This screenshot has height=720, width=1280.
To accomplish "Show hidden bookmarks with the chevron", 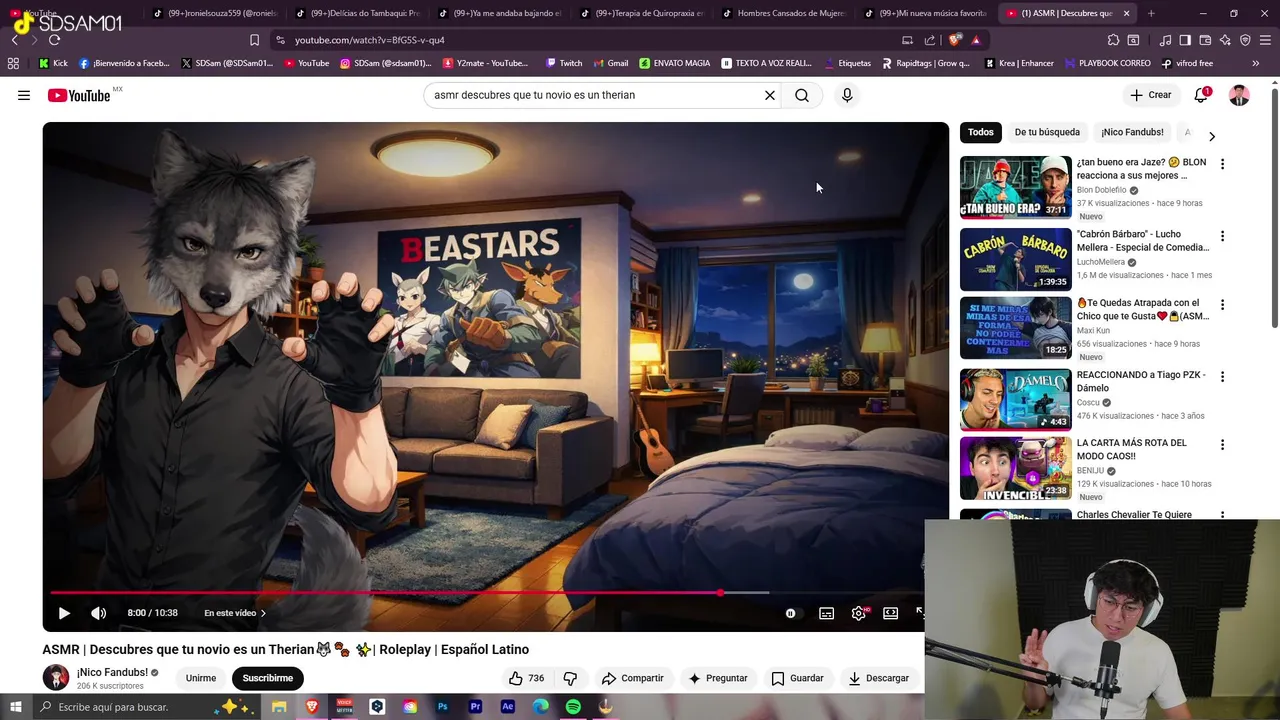I will click(x=1256, y=63).
